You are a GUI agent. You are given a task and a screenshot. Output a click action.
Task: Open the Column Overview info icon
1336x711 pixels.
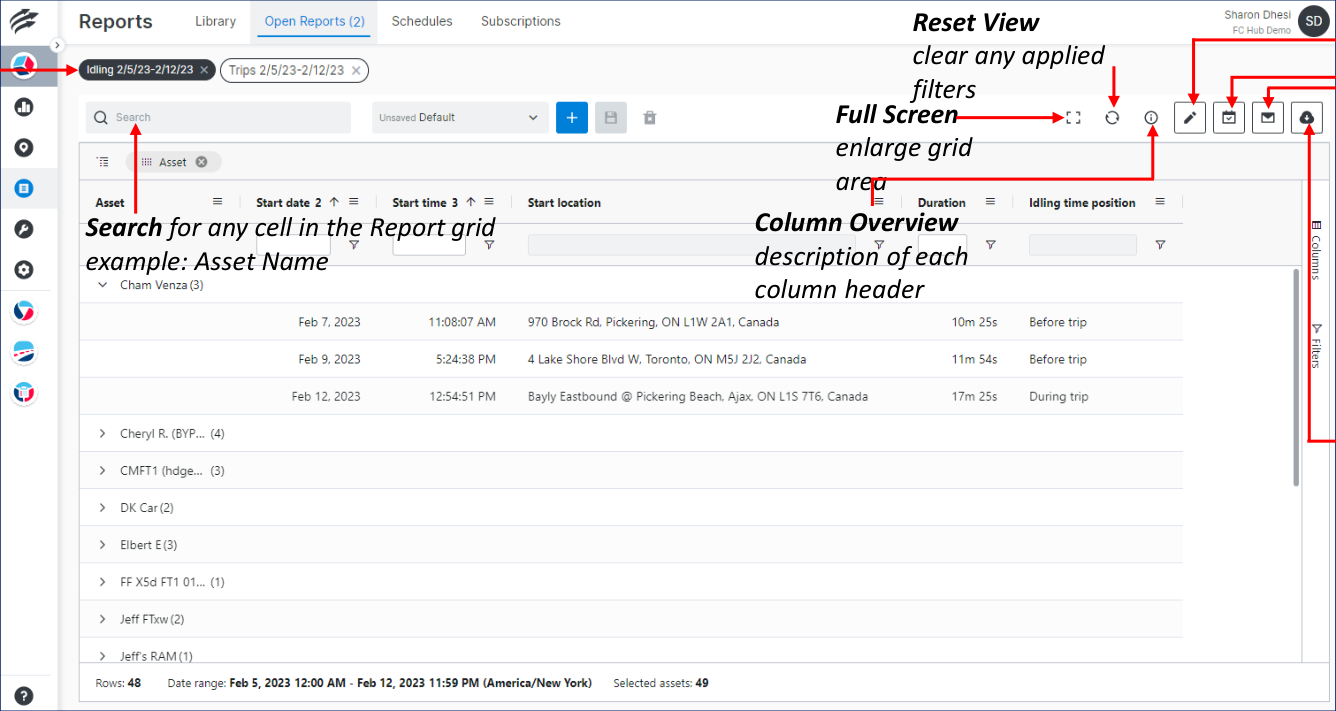[1151, 117]
